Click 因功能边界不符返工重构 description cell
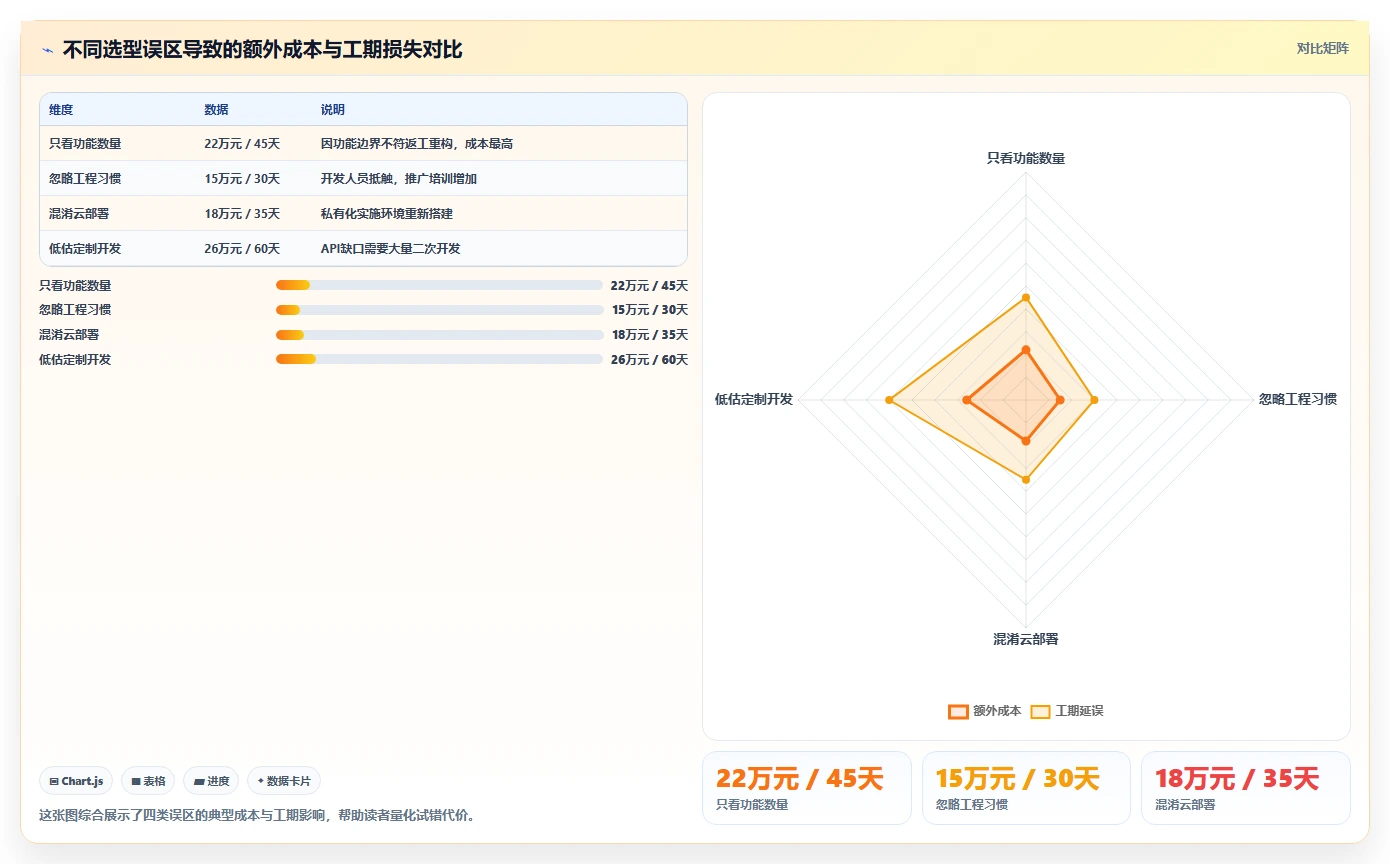Screen dimensions: 1390x864 point(417,144)
